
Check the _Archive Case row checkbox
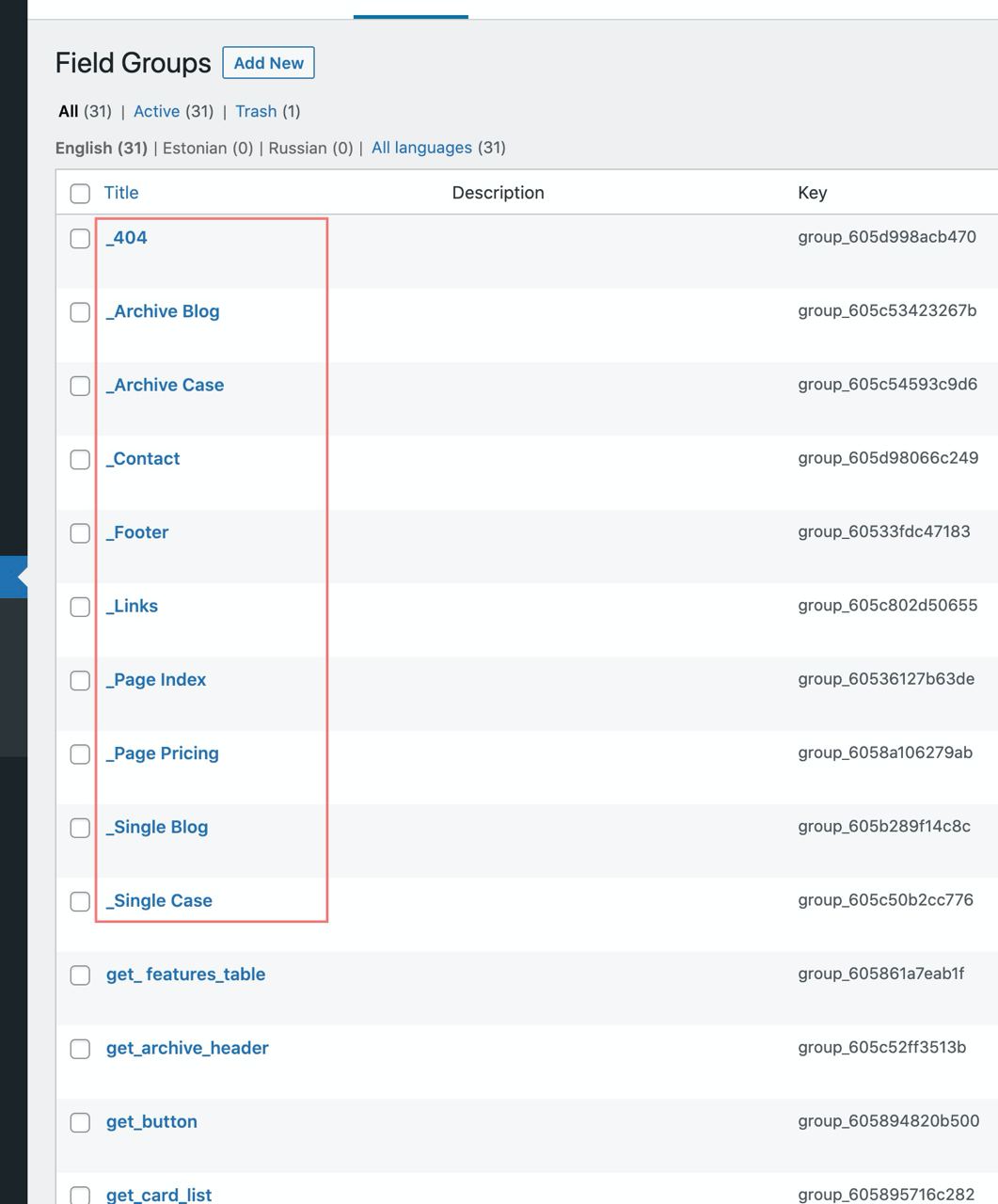[x=80, y=387]
